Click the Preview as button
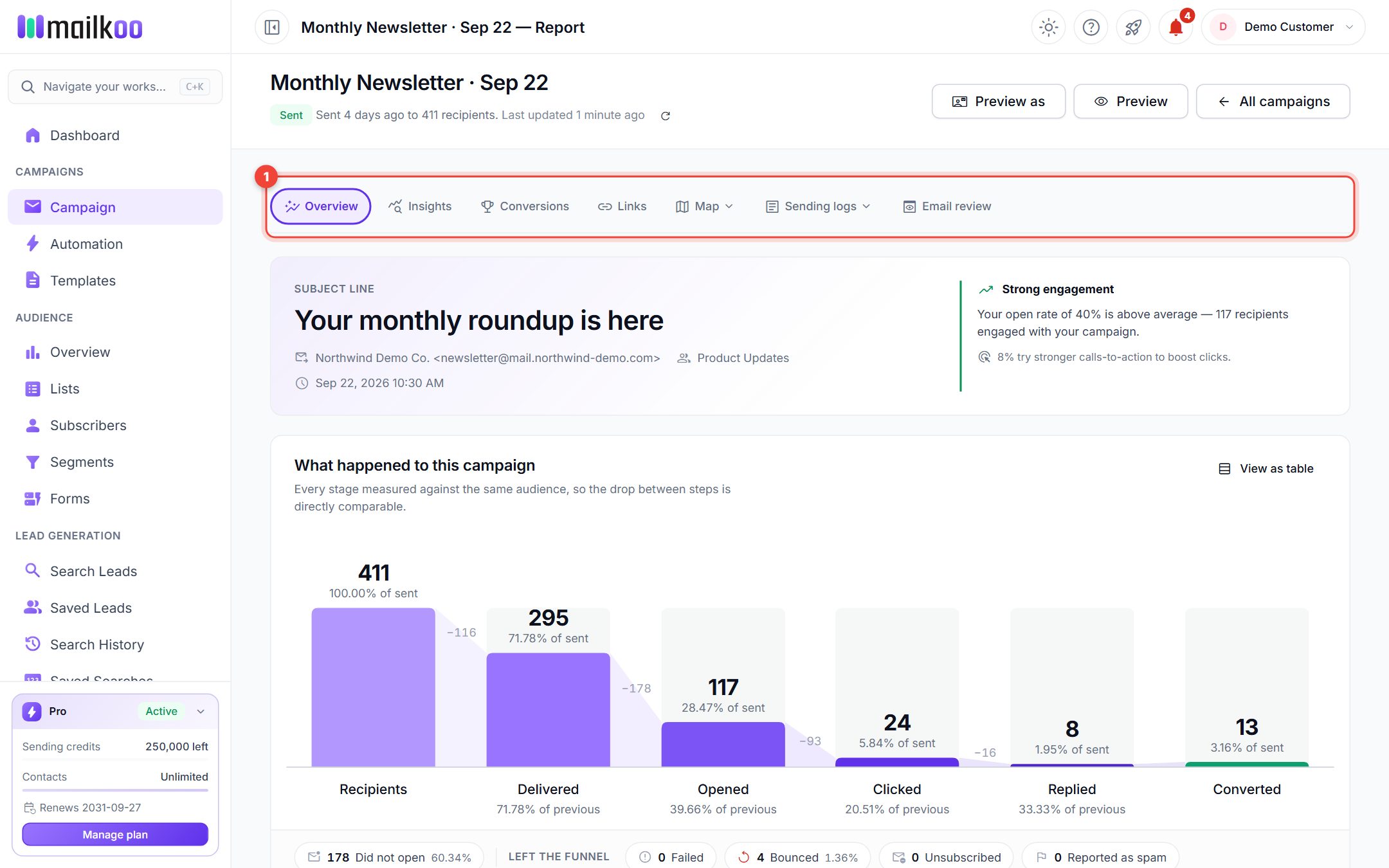Image resolution: width=1389 pixels, height=868 pixels. (998, 102)
